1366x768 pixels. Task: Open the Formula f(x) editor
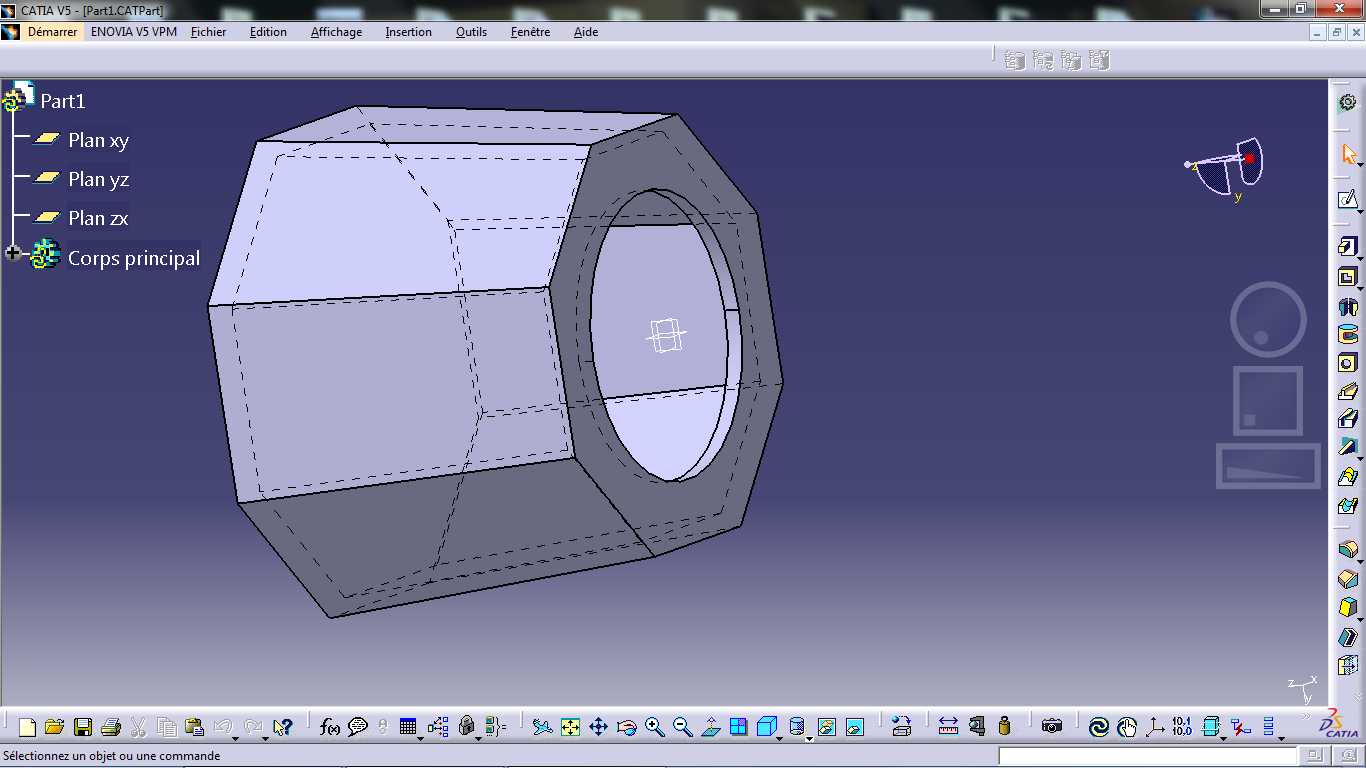pos(330,727)
